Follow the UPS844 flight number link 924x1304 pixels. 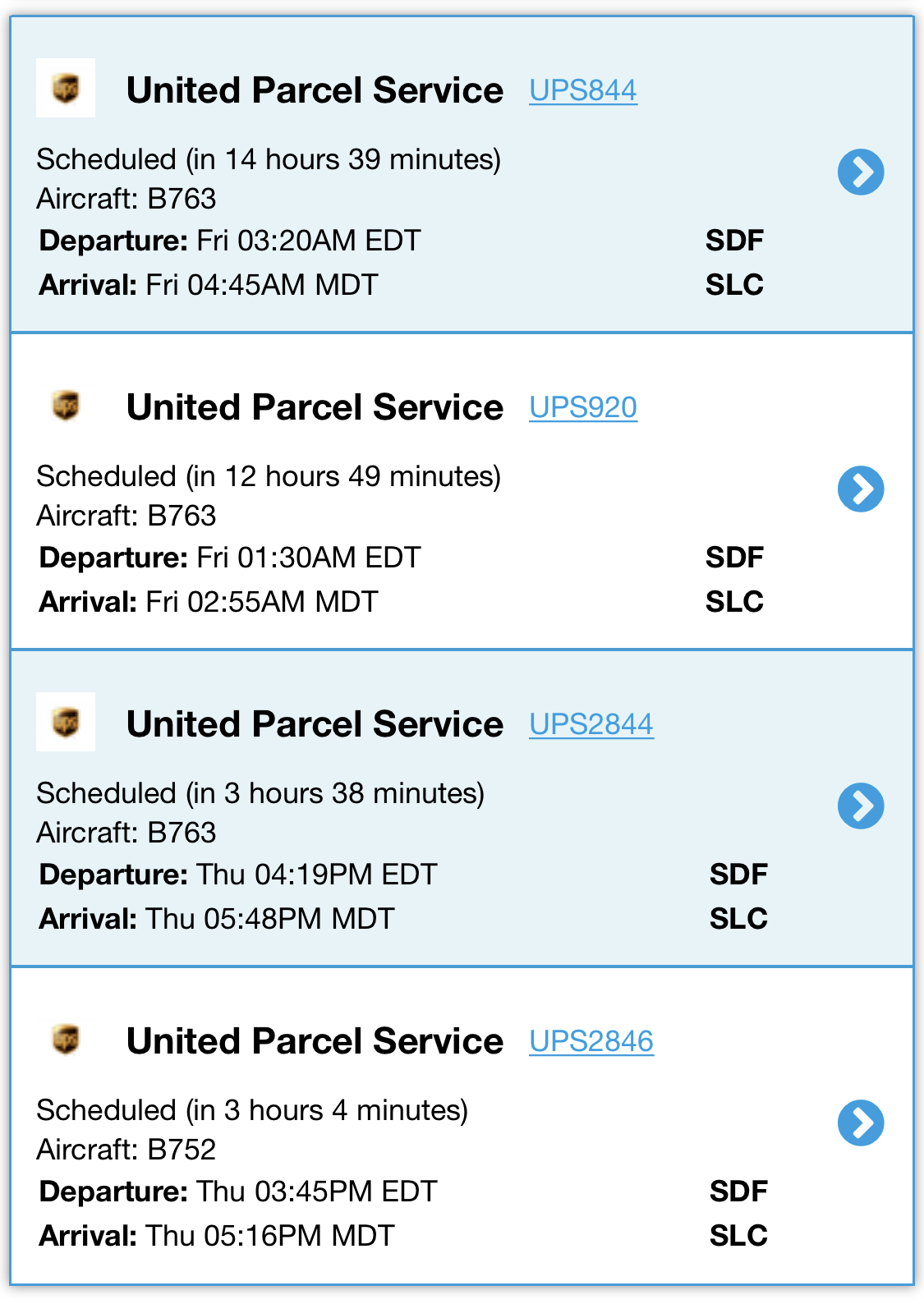(583, 90)
